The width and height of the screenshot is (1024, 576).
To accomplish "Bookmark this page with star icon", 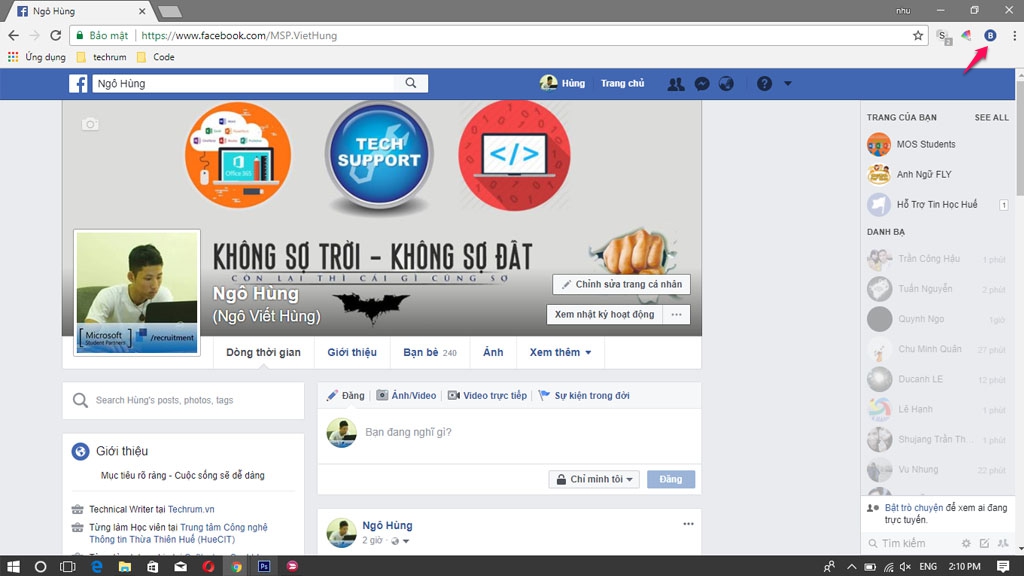I will [918, 36].
